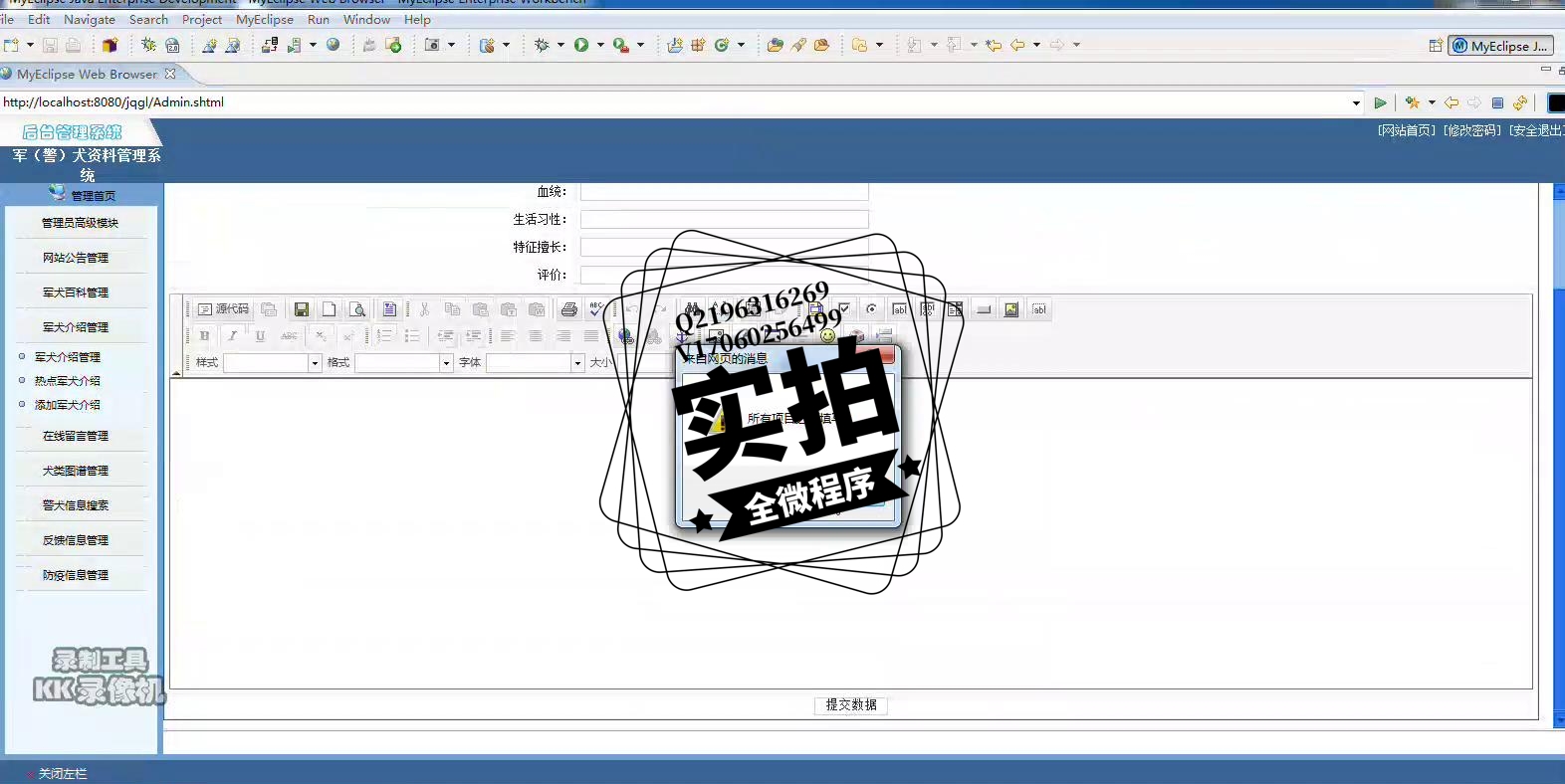1565x784 pixels.
Task: Click the Open Web Browser globe icon
Action: pos(334,45)
